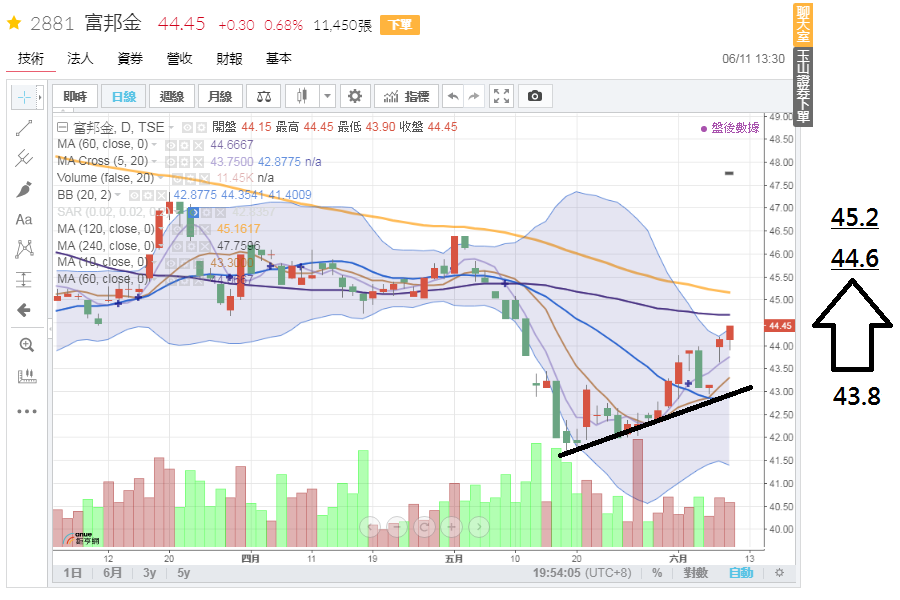
Task: Click the orange 下單 order button
Action: (400, 25)
